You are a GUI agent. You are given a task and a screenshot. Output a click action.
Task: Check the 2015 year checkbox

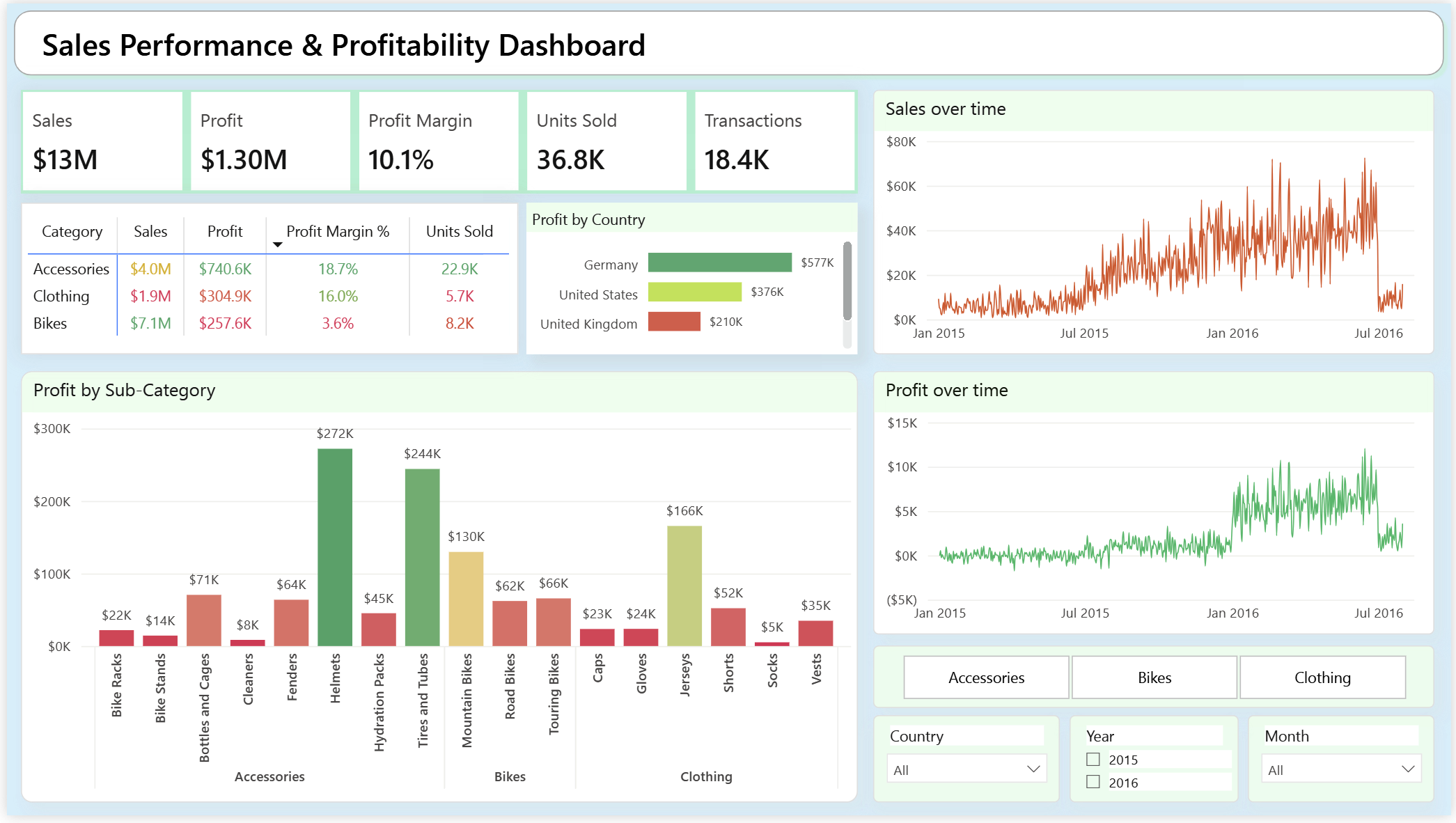coord(1093,759)
